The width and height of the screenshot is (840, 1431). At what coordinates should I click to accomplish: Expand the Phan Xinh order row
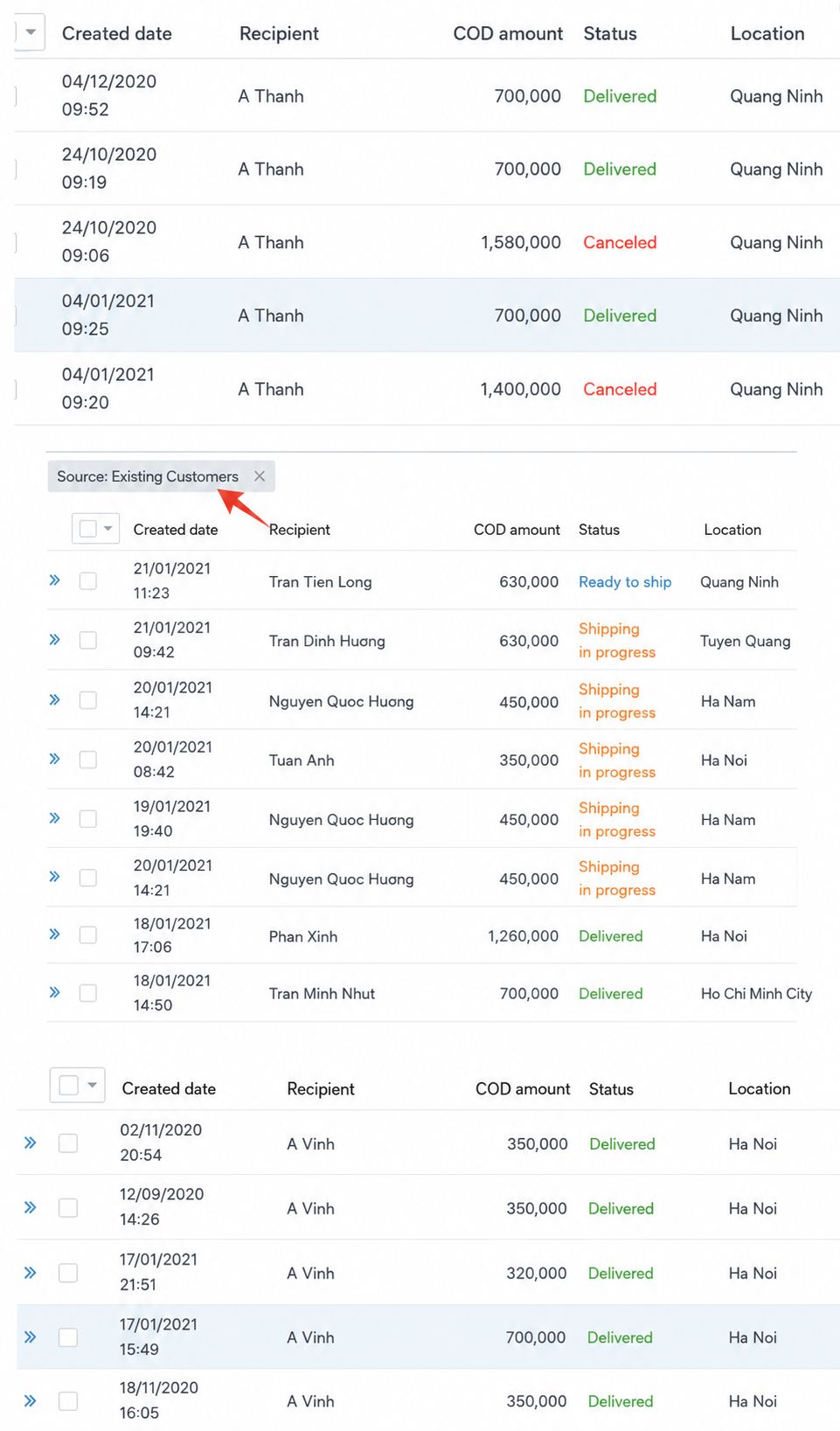(x=55, y=934)
